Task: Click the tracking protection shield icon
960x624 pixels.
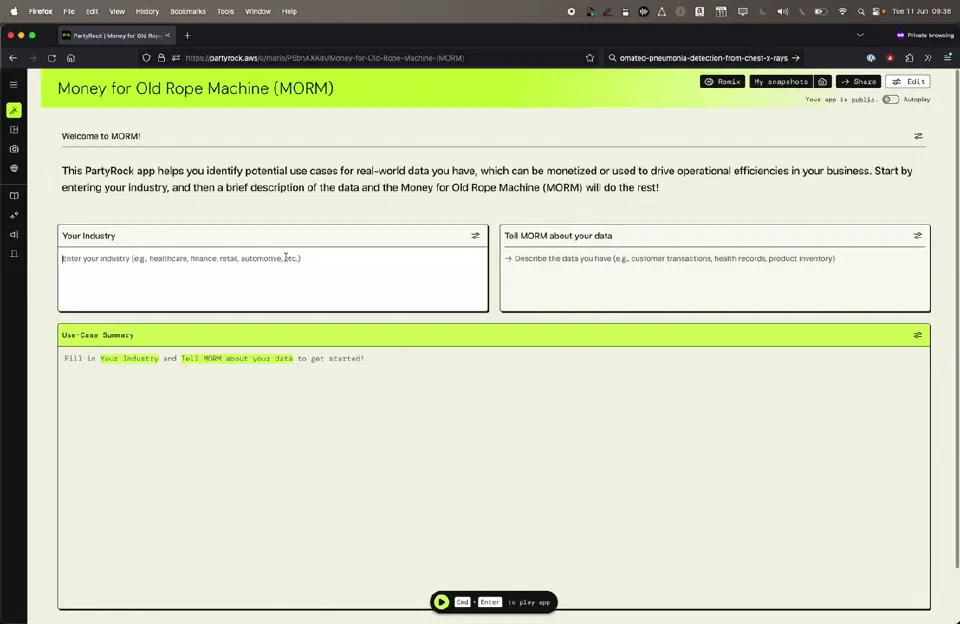Action: [146, 58]
